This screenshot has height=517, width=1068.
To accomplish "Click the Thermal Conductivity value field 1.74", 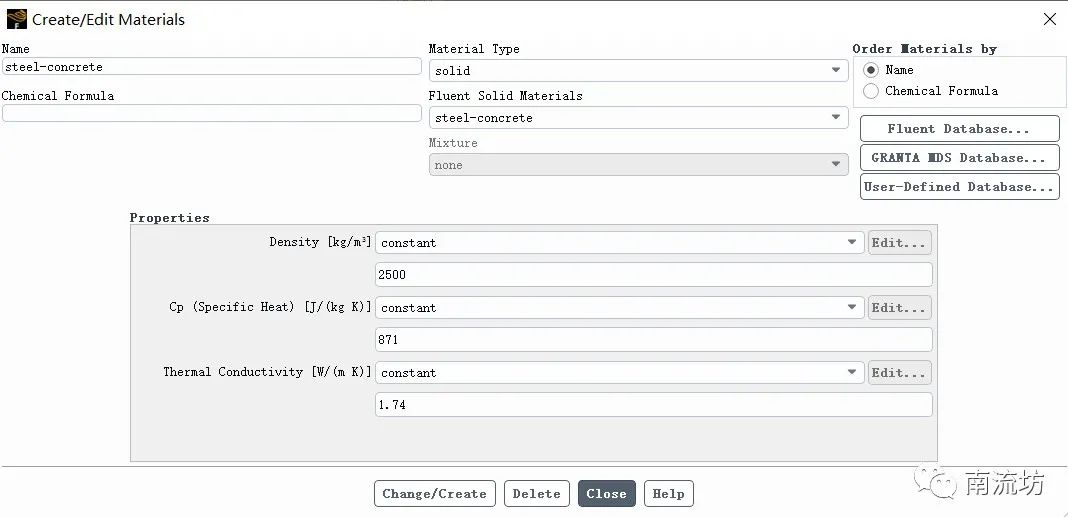I will [653, 405].
